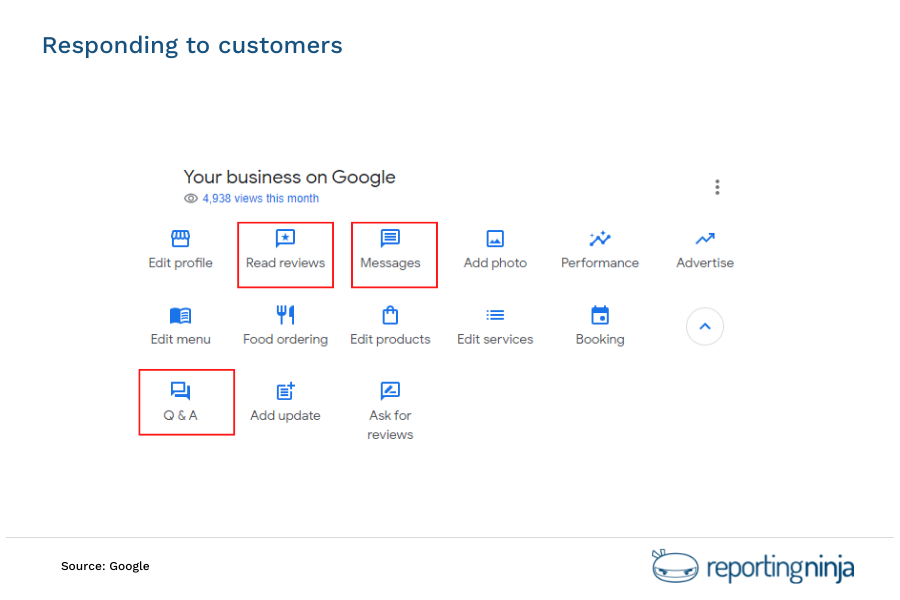900x600 pixels.
Task: Open the Edit products shopping bag icon
Action: coord(390,315)
